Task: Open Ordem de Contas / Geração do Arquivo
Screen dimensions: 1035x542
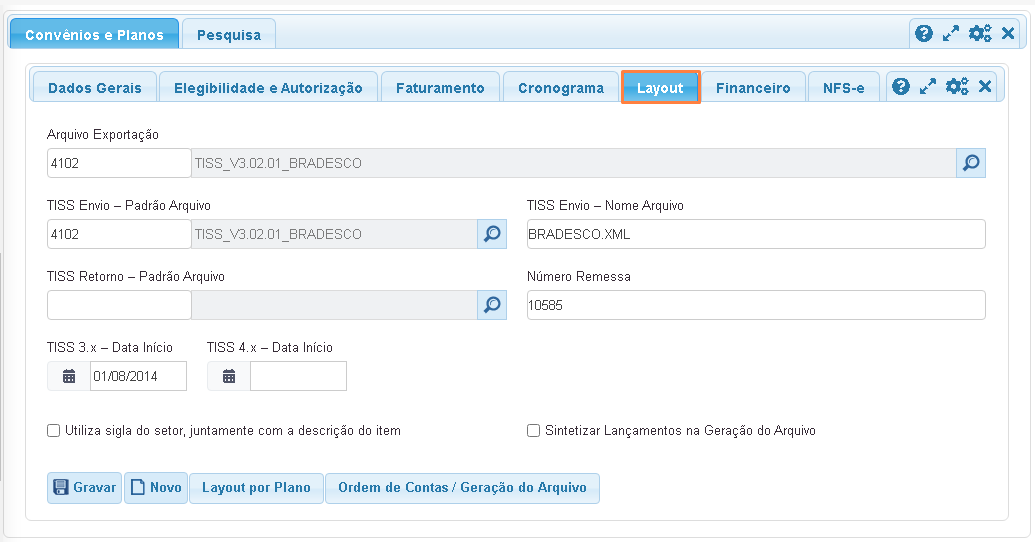Action: [462, 488]
